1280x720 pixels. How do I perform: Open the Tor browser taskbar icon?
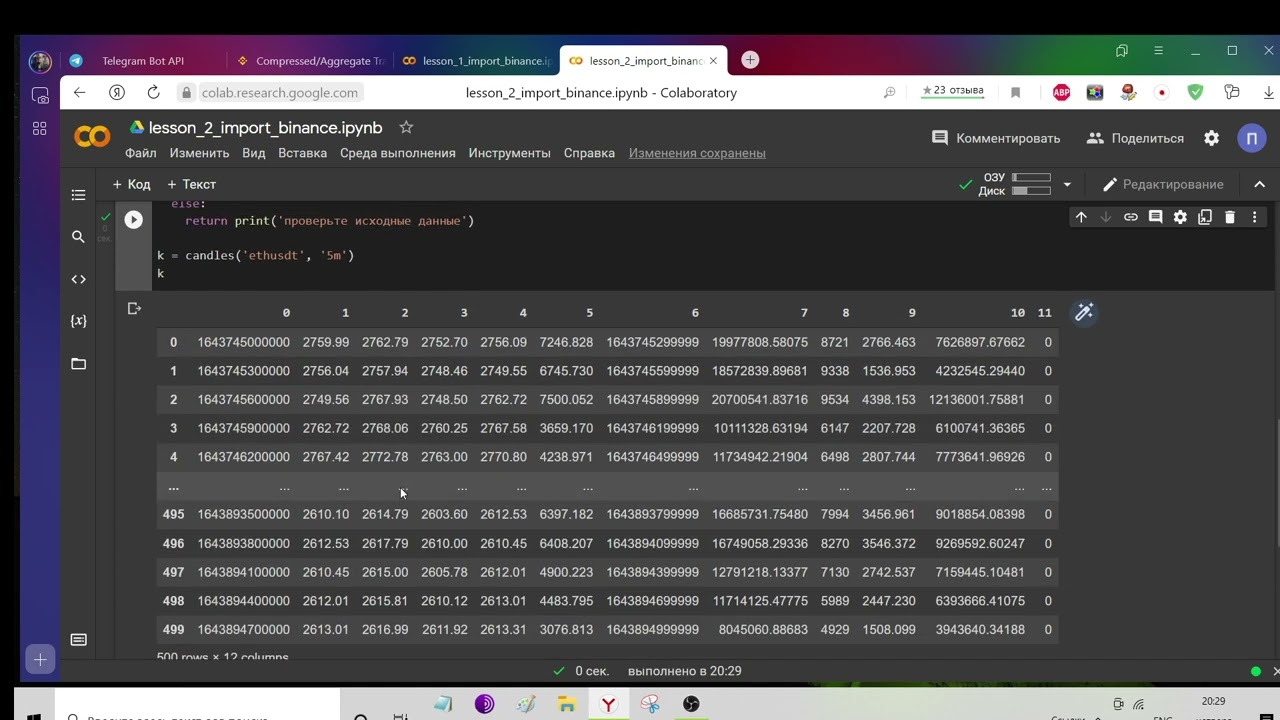click(x=485, y=704)
